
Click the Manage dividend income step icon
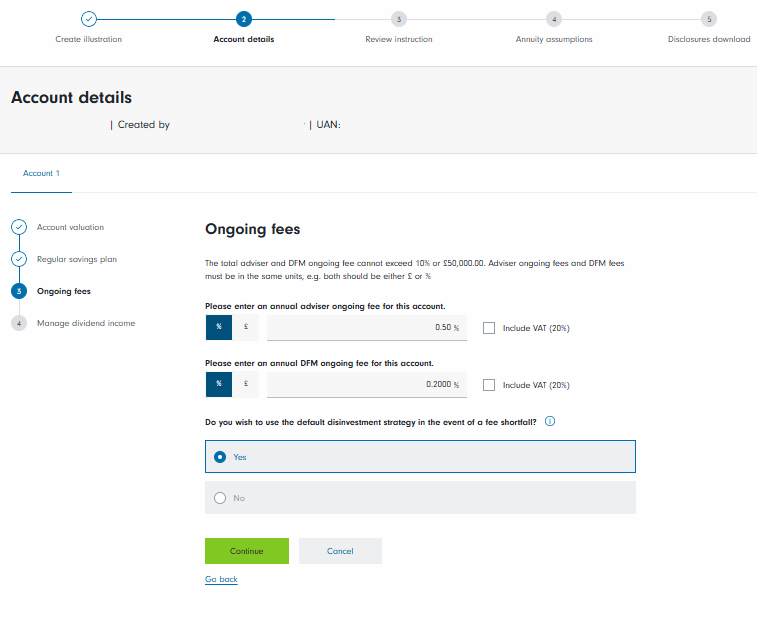point(19,323)
